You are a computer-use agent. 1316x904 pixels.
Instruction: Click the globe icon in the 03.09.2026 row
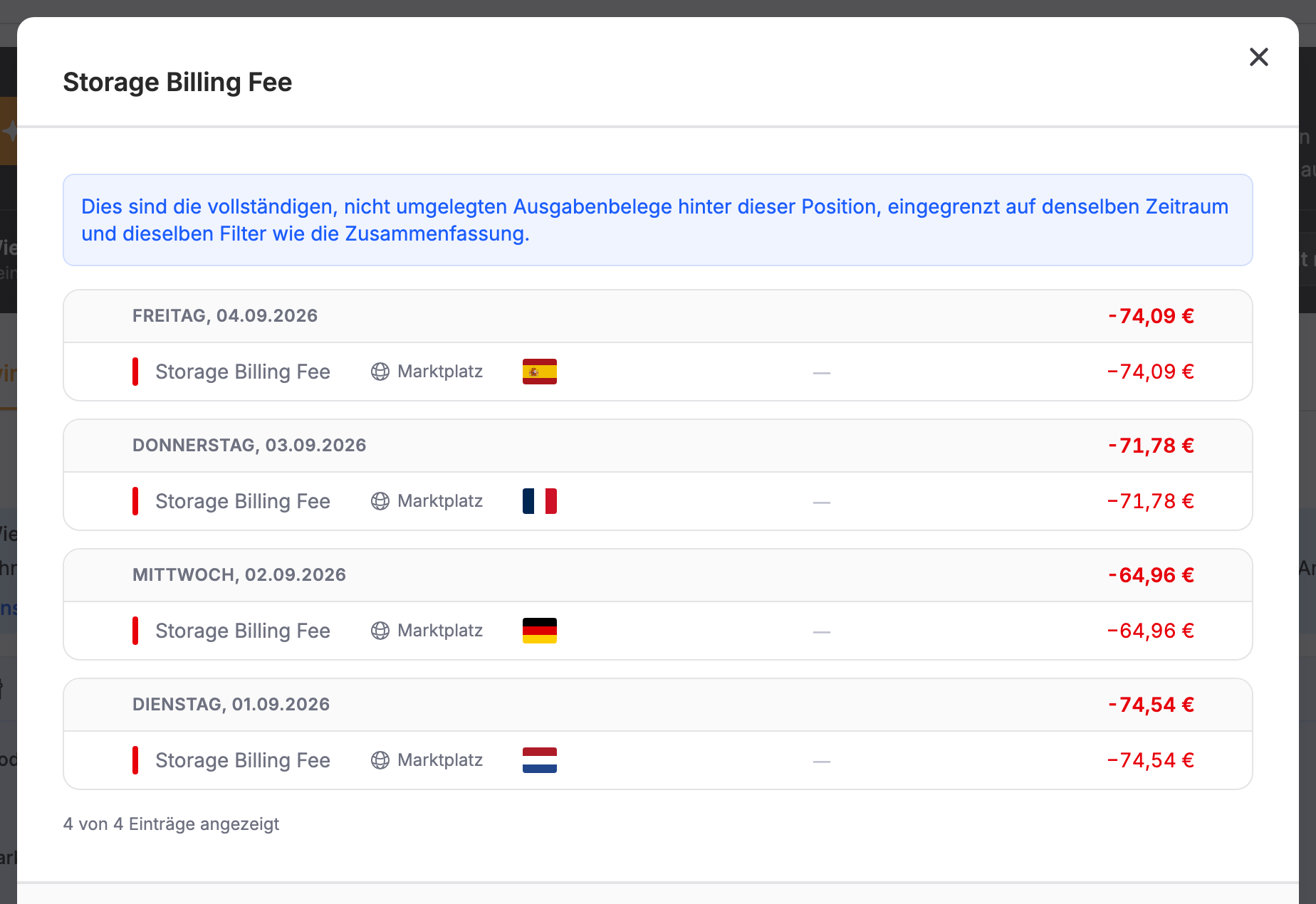380,501
